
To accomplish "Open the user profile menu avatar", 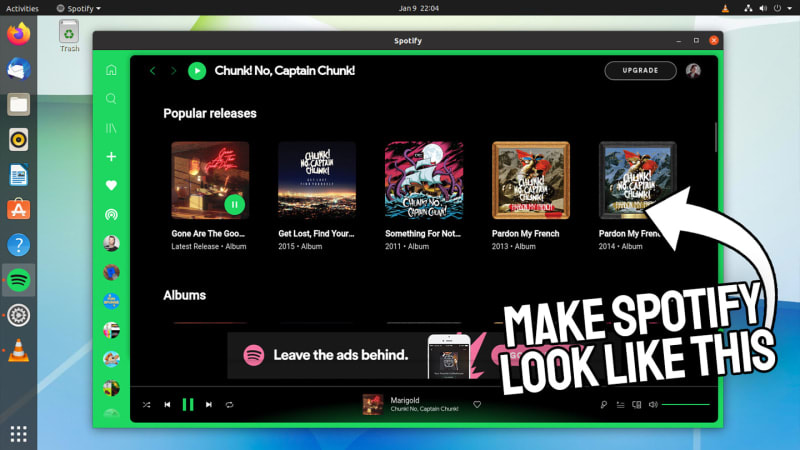I will (x=694, y=71).
